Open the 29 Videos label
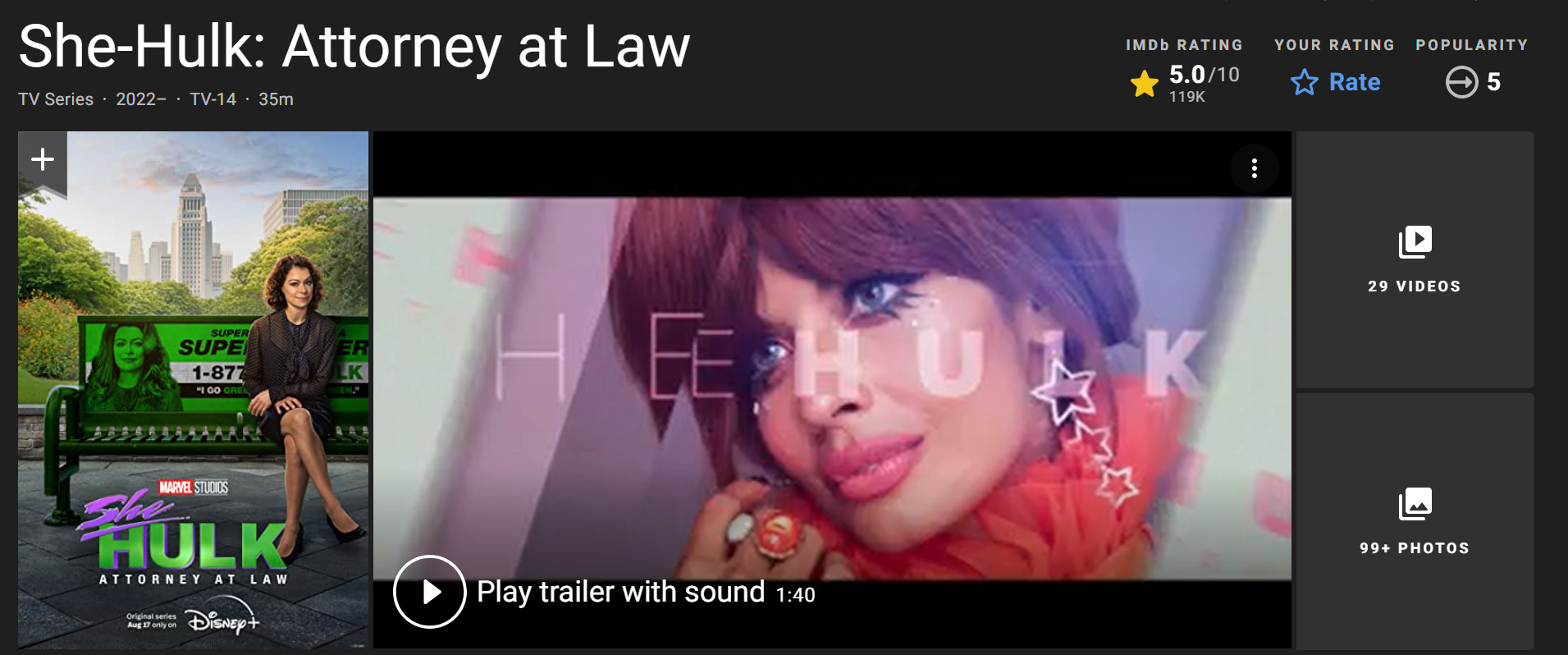The width and height of the screenshot is (1568, 655). [1415, 286]
